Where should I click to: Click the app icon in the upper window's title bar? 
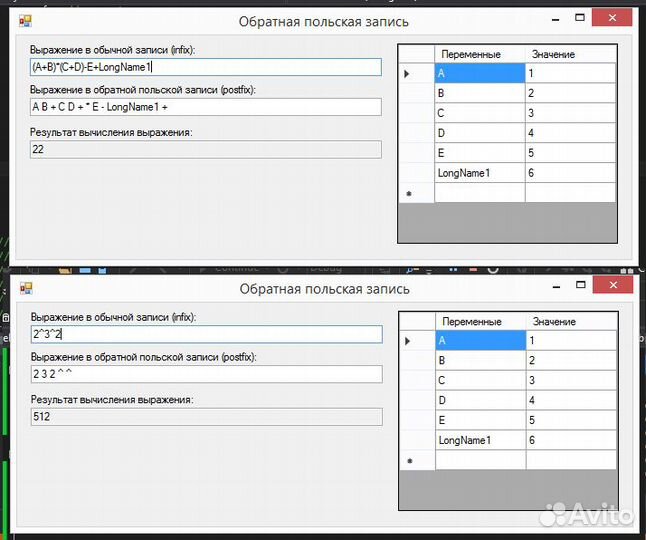26,21
